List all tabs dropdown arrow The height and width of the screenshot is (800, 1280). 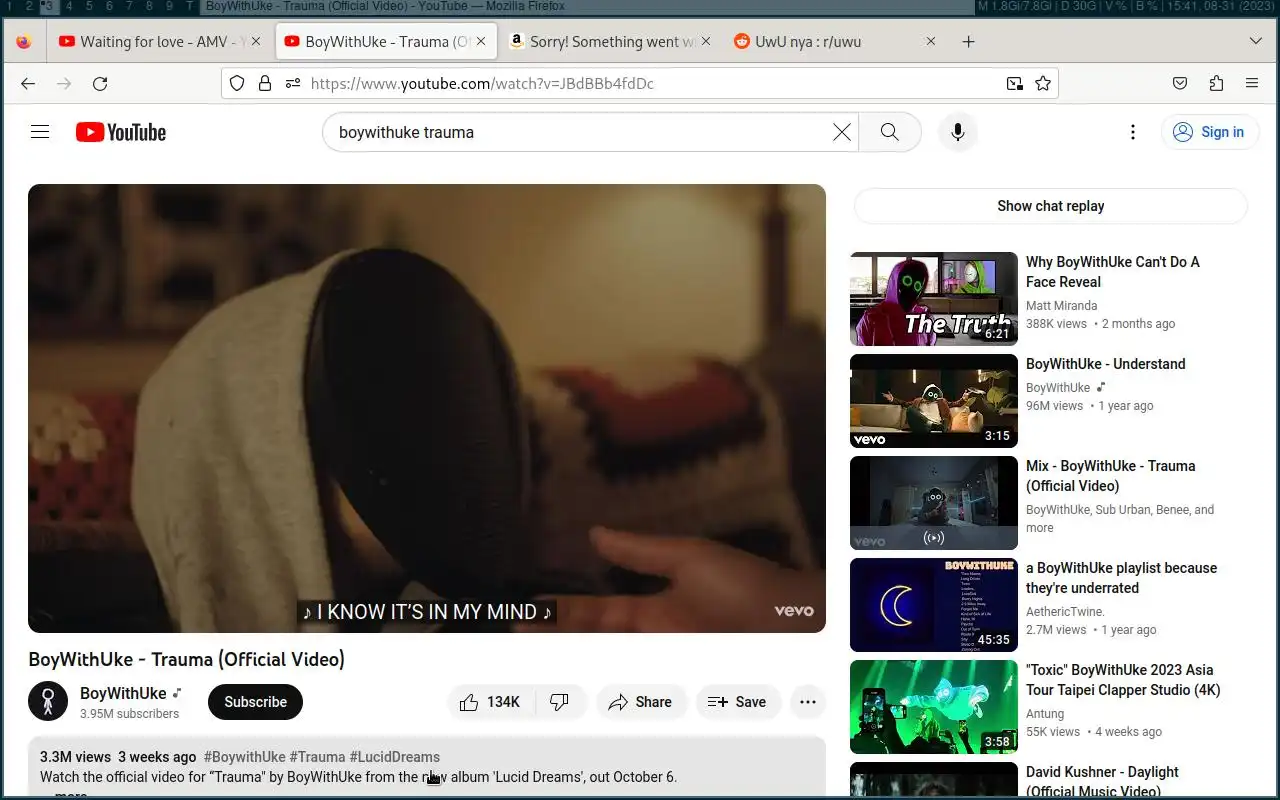point(1256,42)
